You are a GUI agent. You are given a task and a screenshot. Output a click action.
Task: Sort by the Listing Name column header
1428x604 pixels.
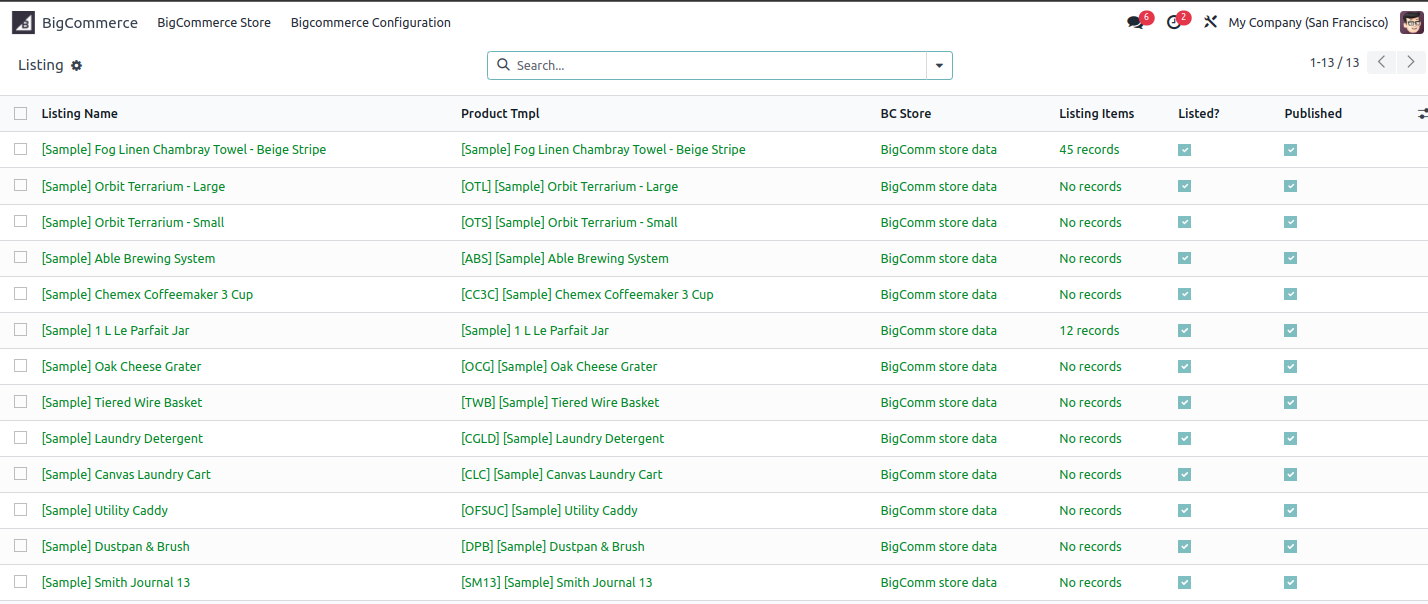tap(80, 114)
